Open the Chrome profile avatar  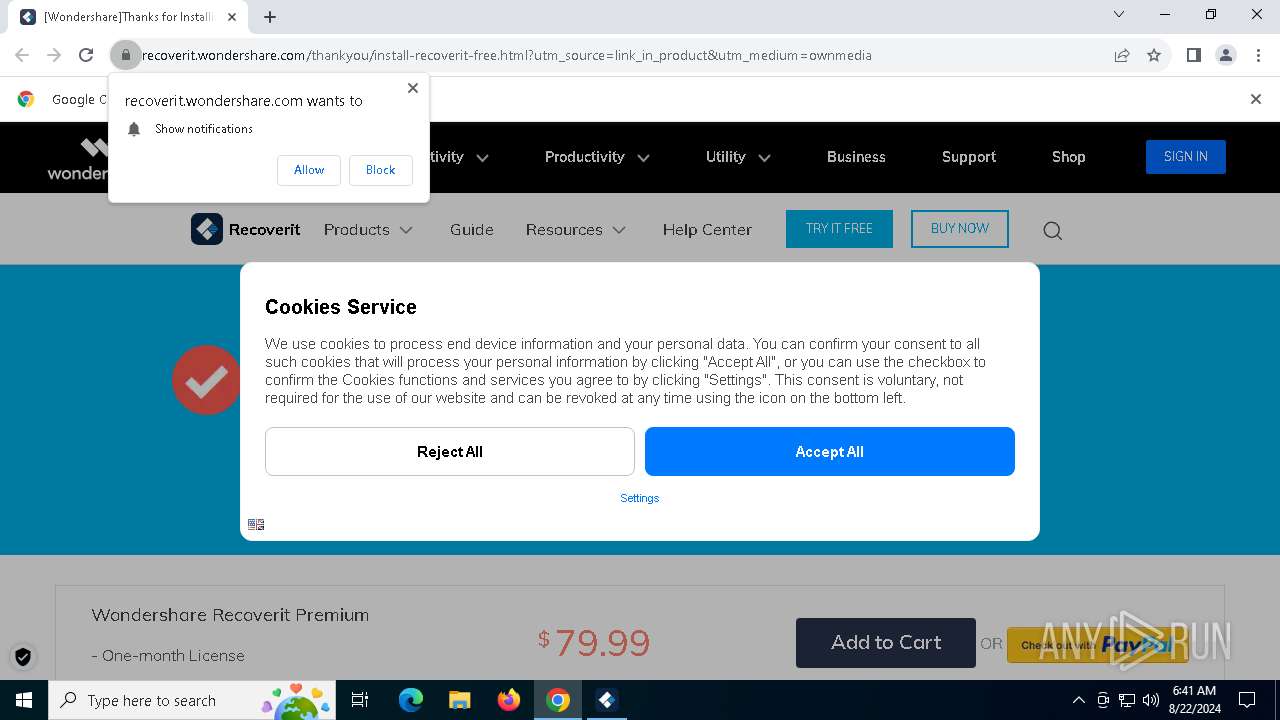coord(1226,55)
